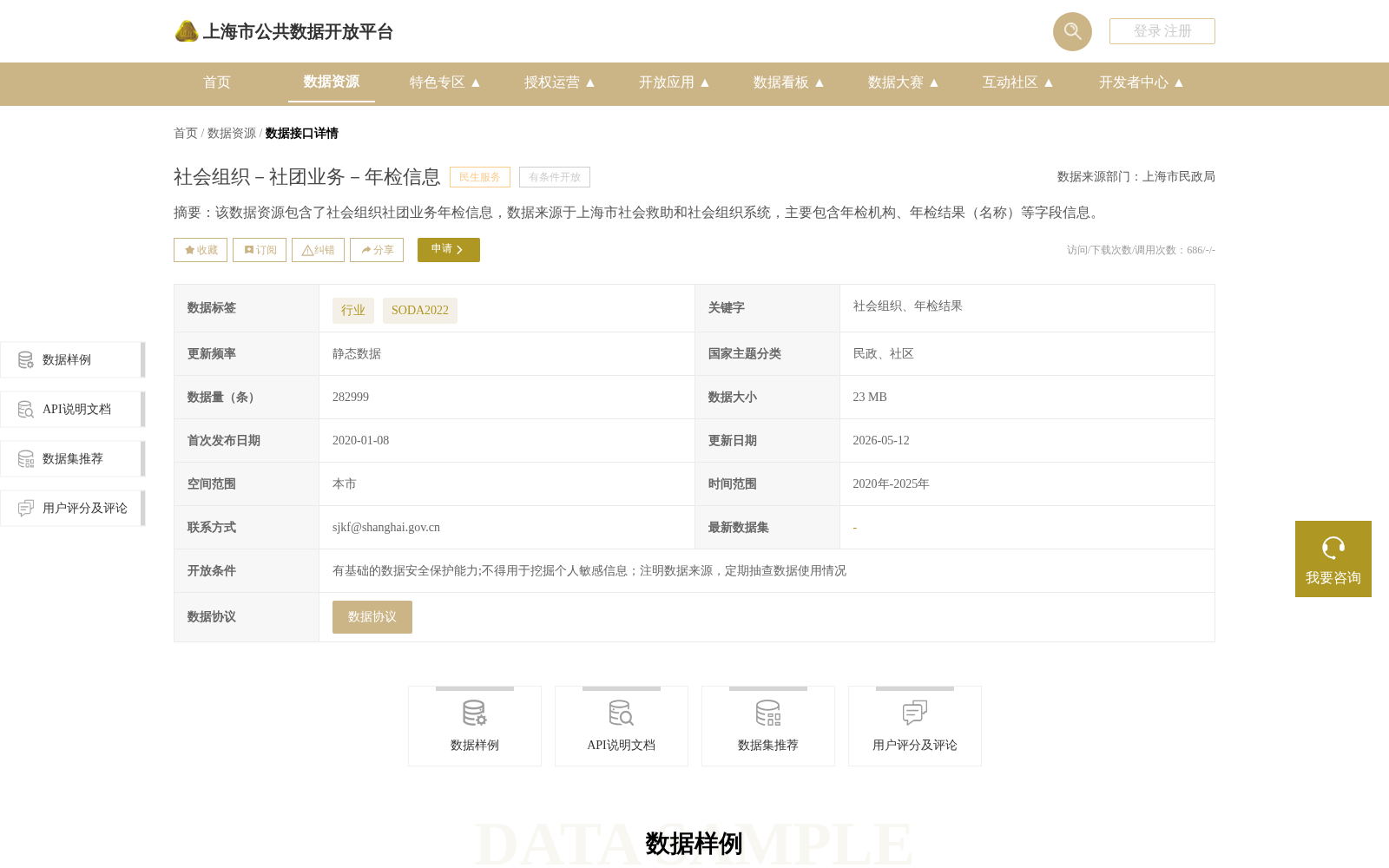Click contact email sjkf@shanghai.gov.cn
Screen dimensions: 1389x868
point(386,527)
